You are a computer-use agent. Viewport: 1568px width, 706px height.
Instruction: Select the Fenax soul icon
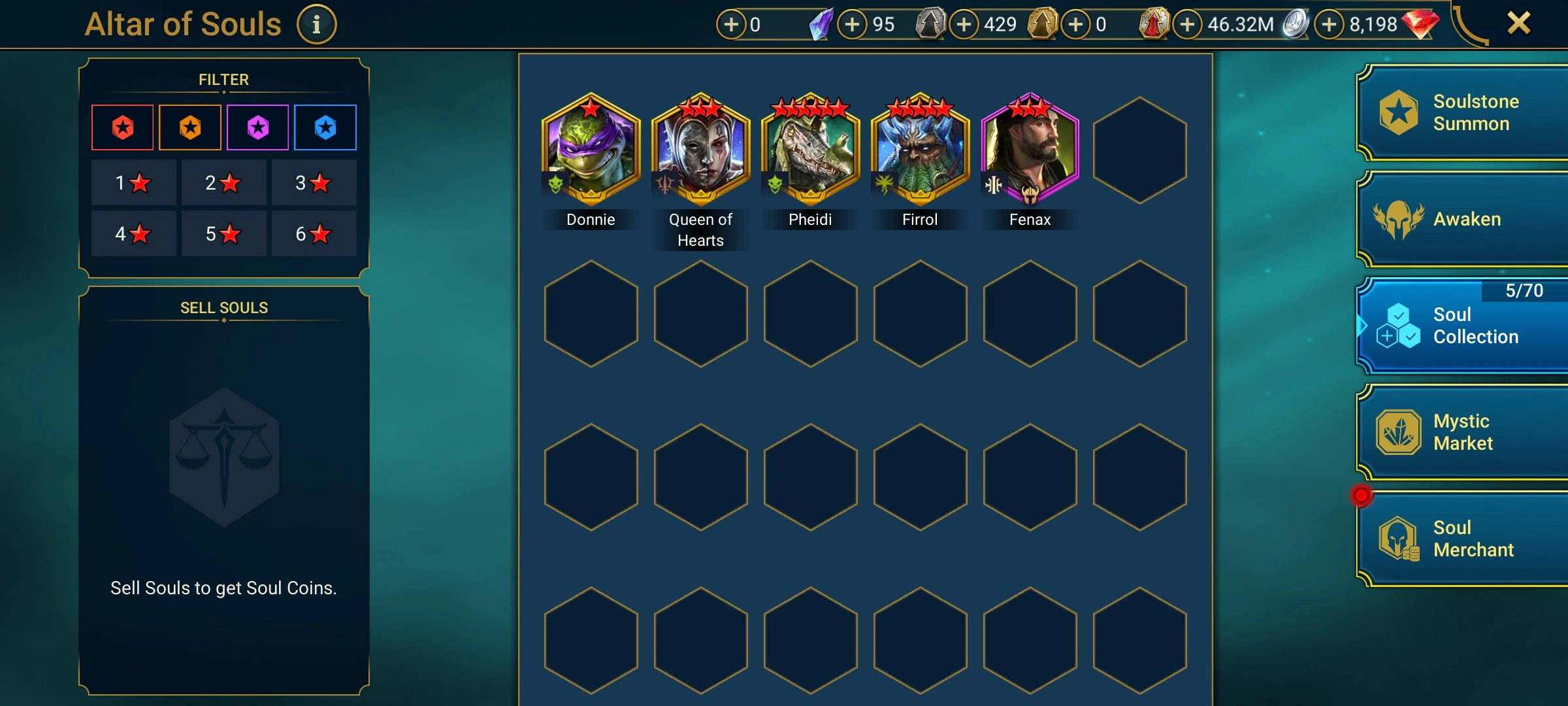(x=1030, y=150)
